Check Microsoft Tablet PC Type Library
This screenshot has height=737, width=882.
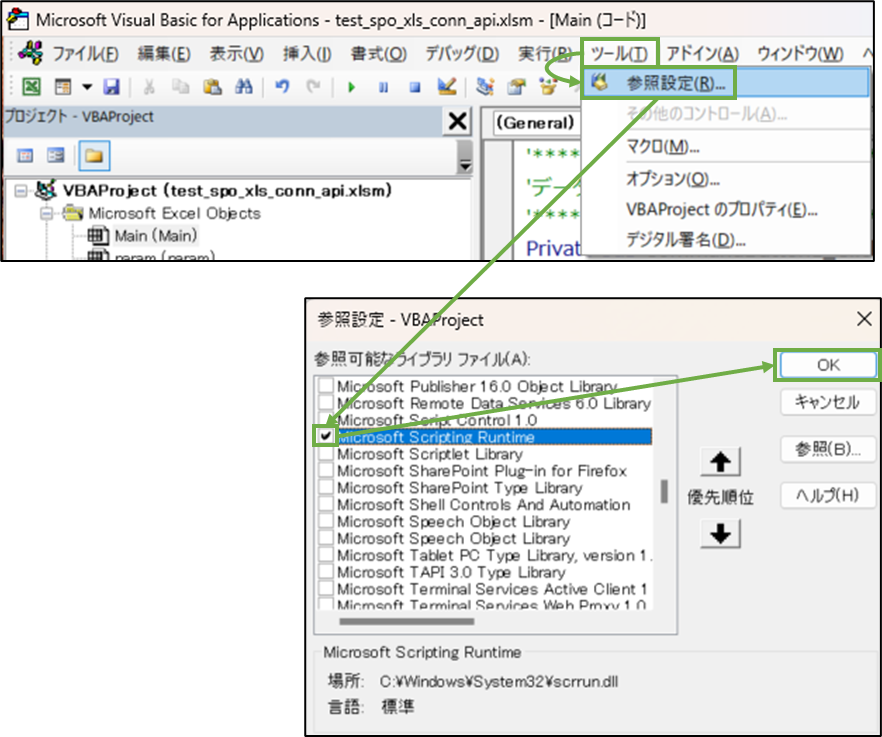[x=326, y=555]
